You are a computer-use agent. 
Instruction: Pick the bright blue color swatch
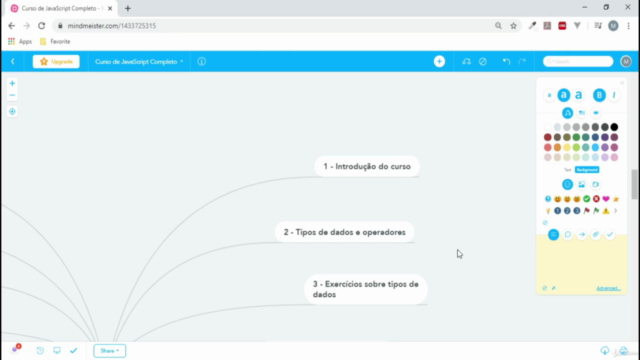(x=596, y=147)
